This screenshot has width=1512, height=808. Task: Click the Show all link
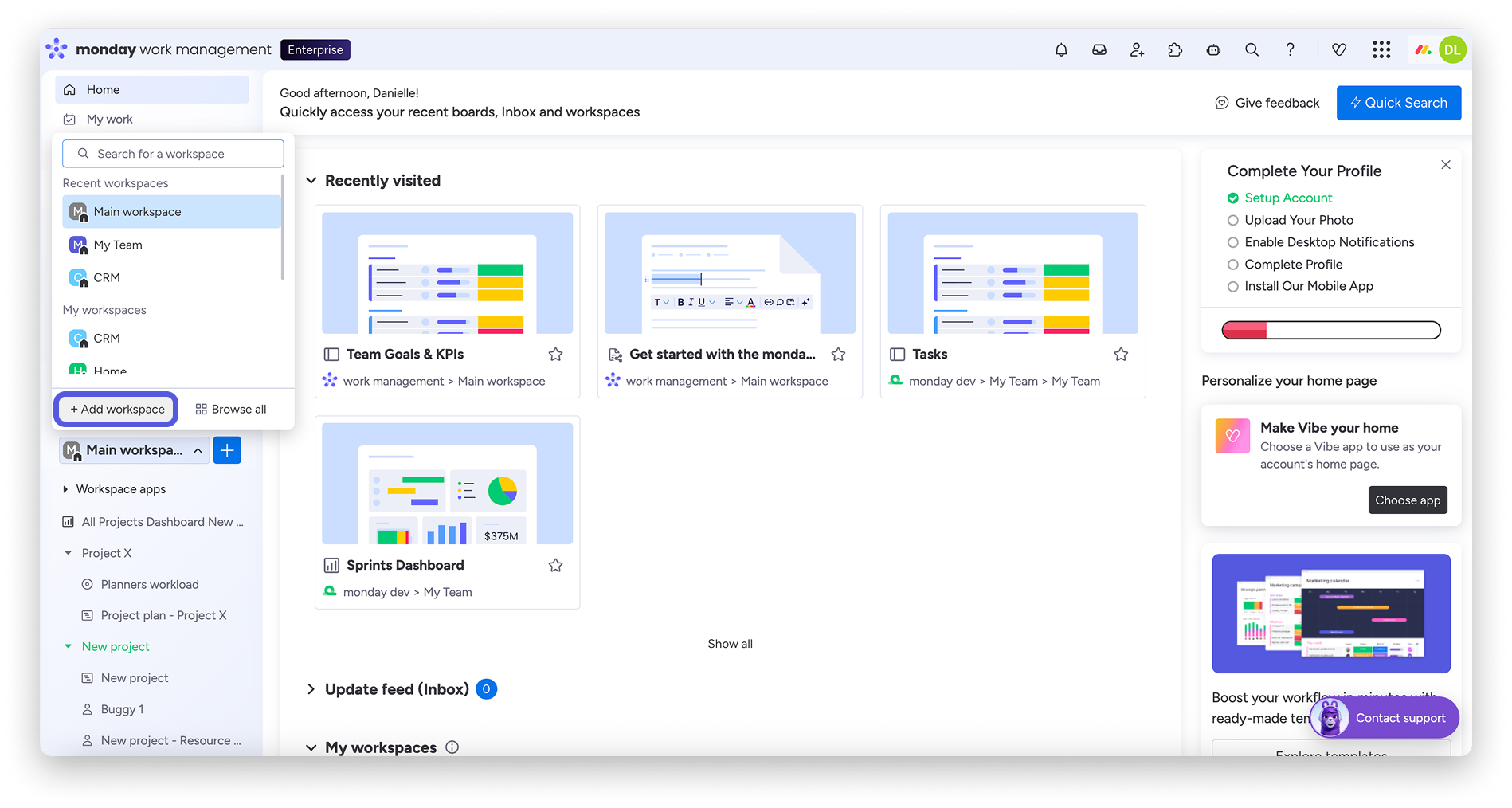(730, 644)
